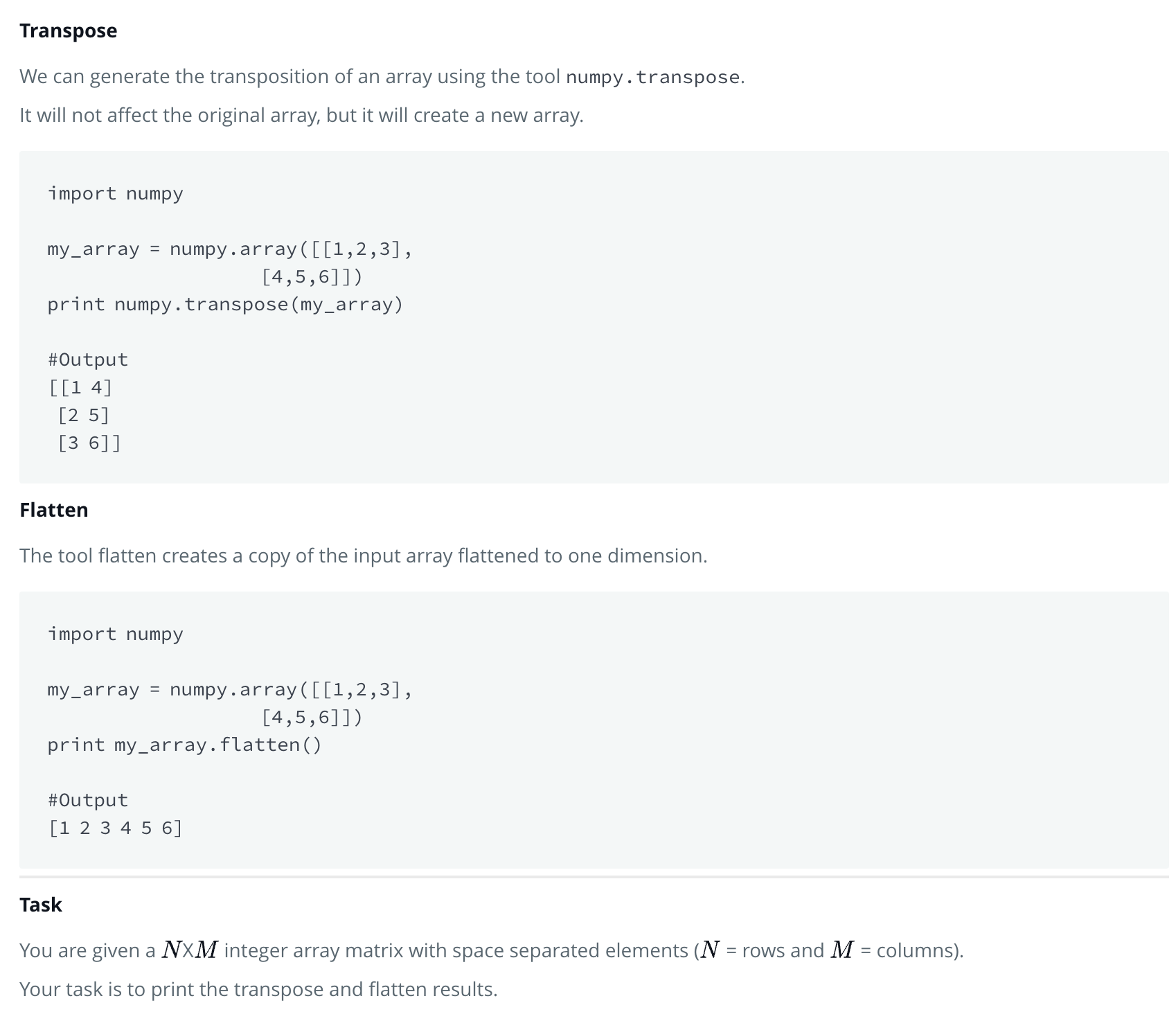Click the sentence about printing transpose and flatten results

pyautogui.click(x=258, y=989)
